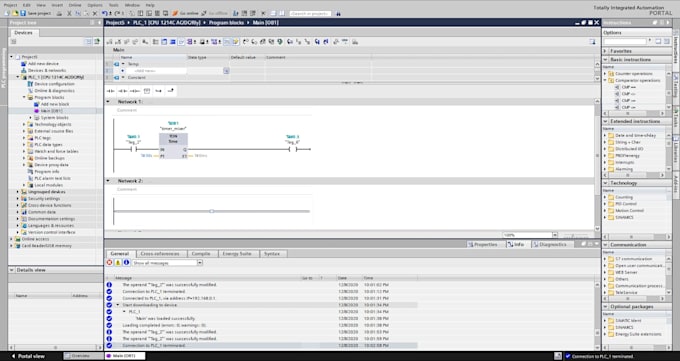Select the "'Main' was loaded successfully" message row
The height and width of the screenshot is (361, 680).
tap(262, 318)
